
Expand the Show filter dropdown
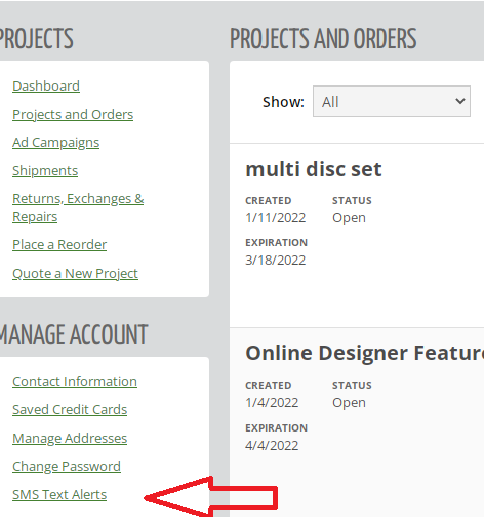click(392, 101)
